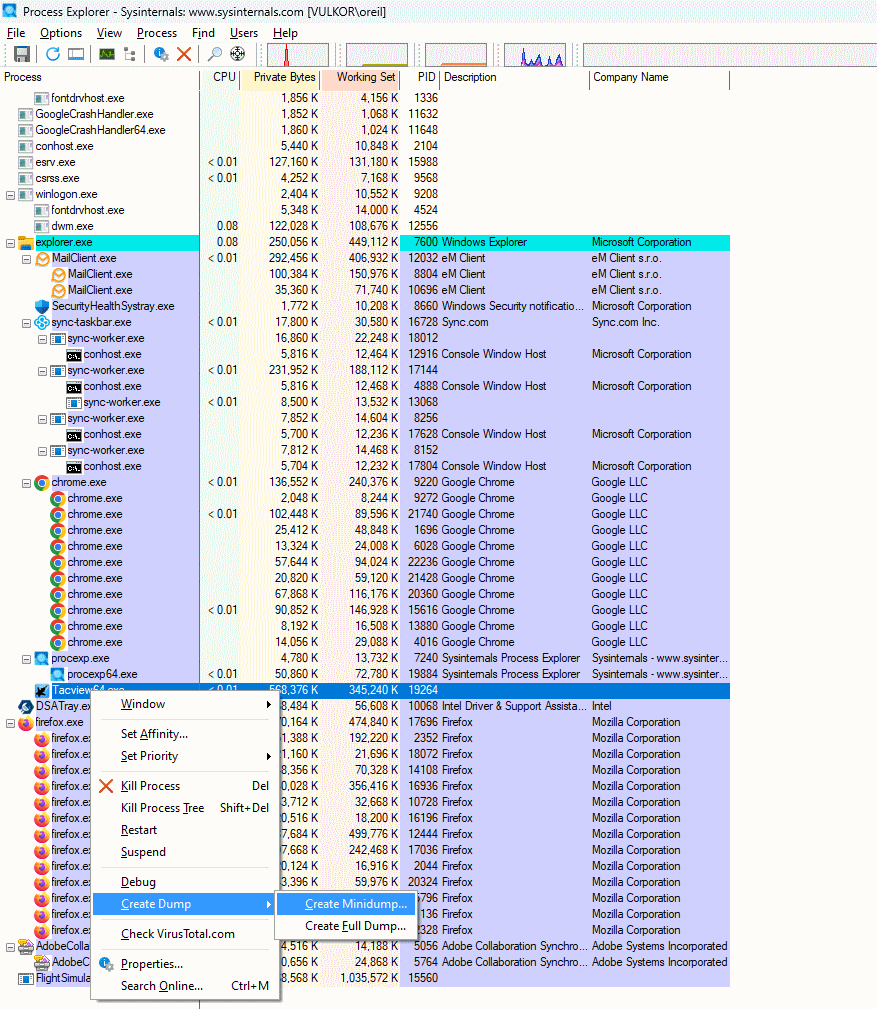Select Kill Process Tree in context menu
The image size is (877, 1009).
click(185, 808)
